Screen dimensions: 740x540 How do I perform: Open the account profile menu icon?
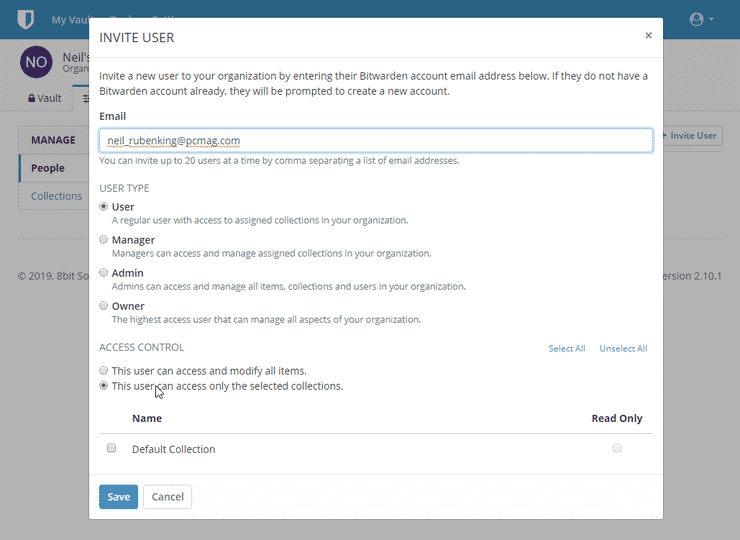coord(701,19)
